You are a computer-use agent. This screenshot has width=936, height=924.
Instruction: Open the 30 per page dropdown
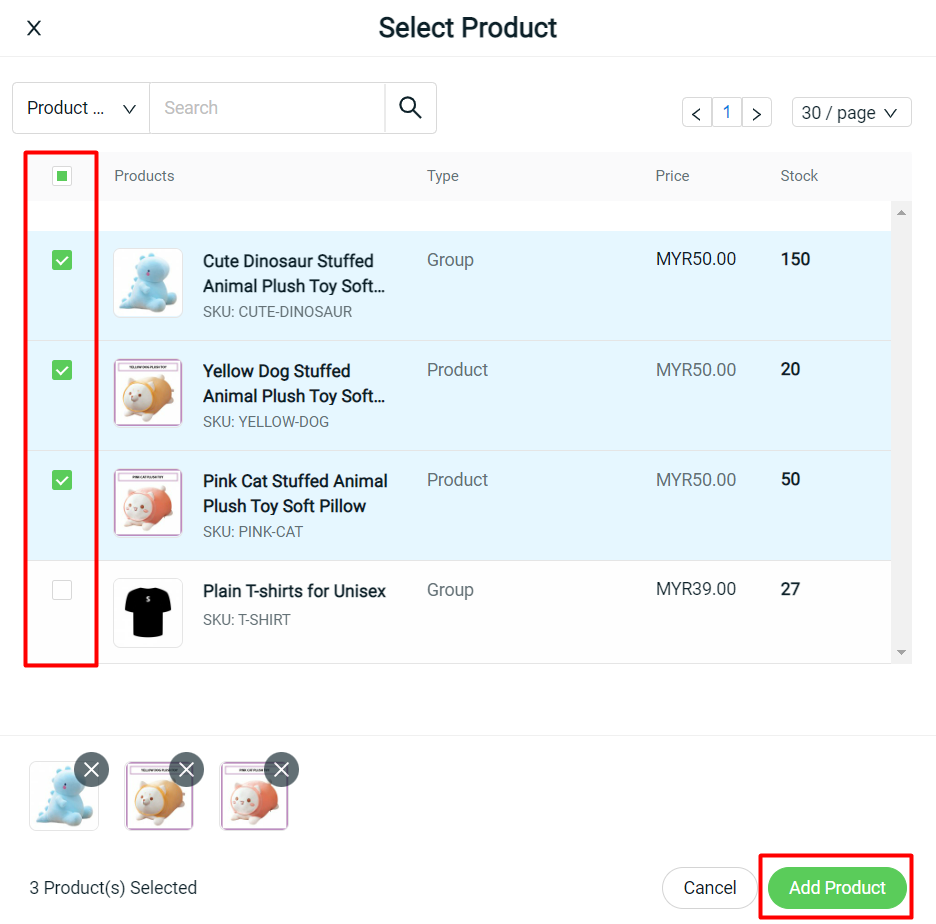851,112
